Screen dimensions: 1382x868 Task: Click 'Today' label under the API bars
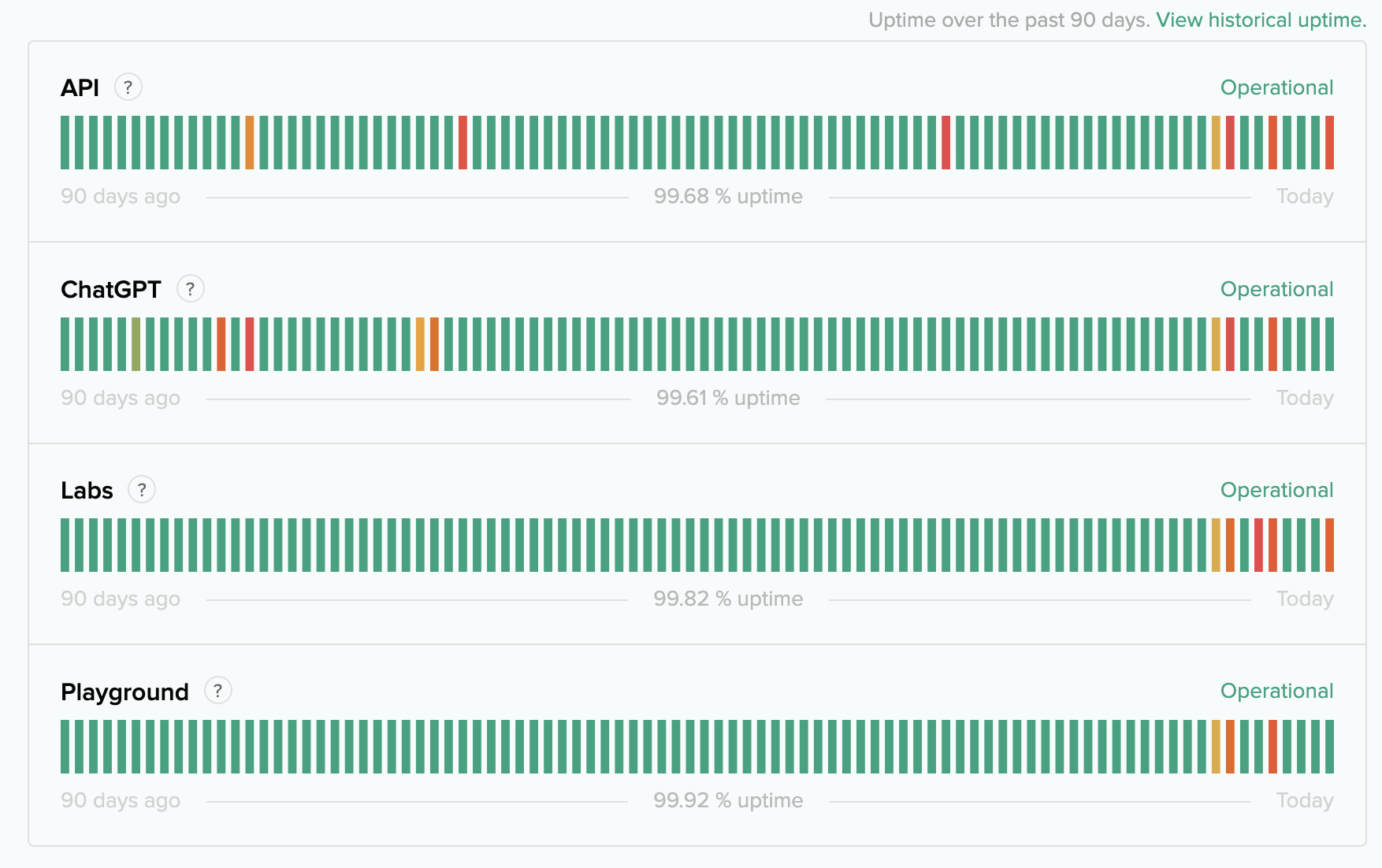click(1305, 196)
